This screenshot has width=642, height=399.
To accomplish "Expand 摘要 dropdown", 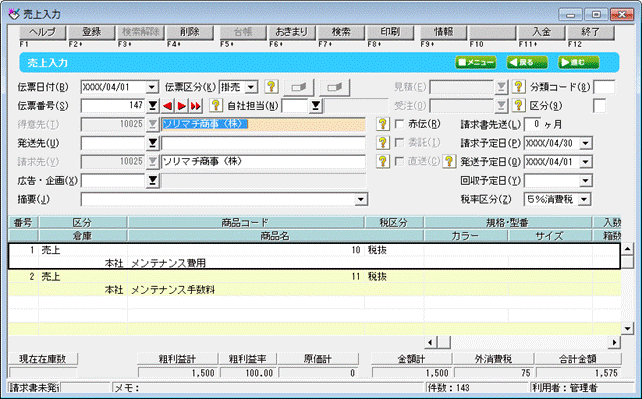I will [361, 200].
